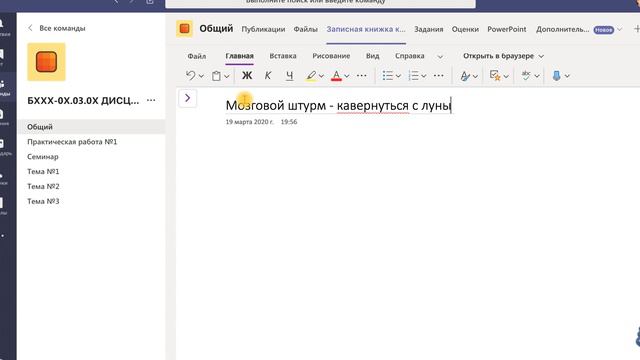
Task: Toggle bold formatting (Ж)
Action: pyautogui.click(x=247, y=76)
